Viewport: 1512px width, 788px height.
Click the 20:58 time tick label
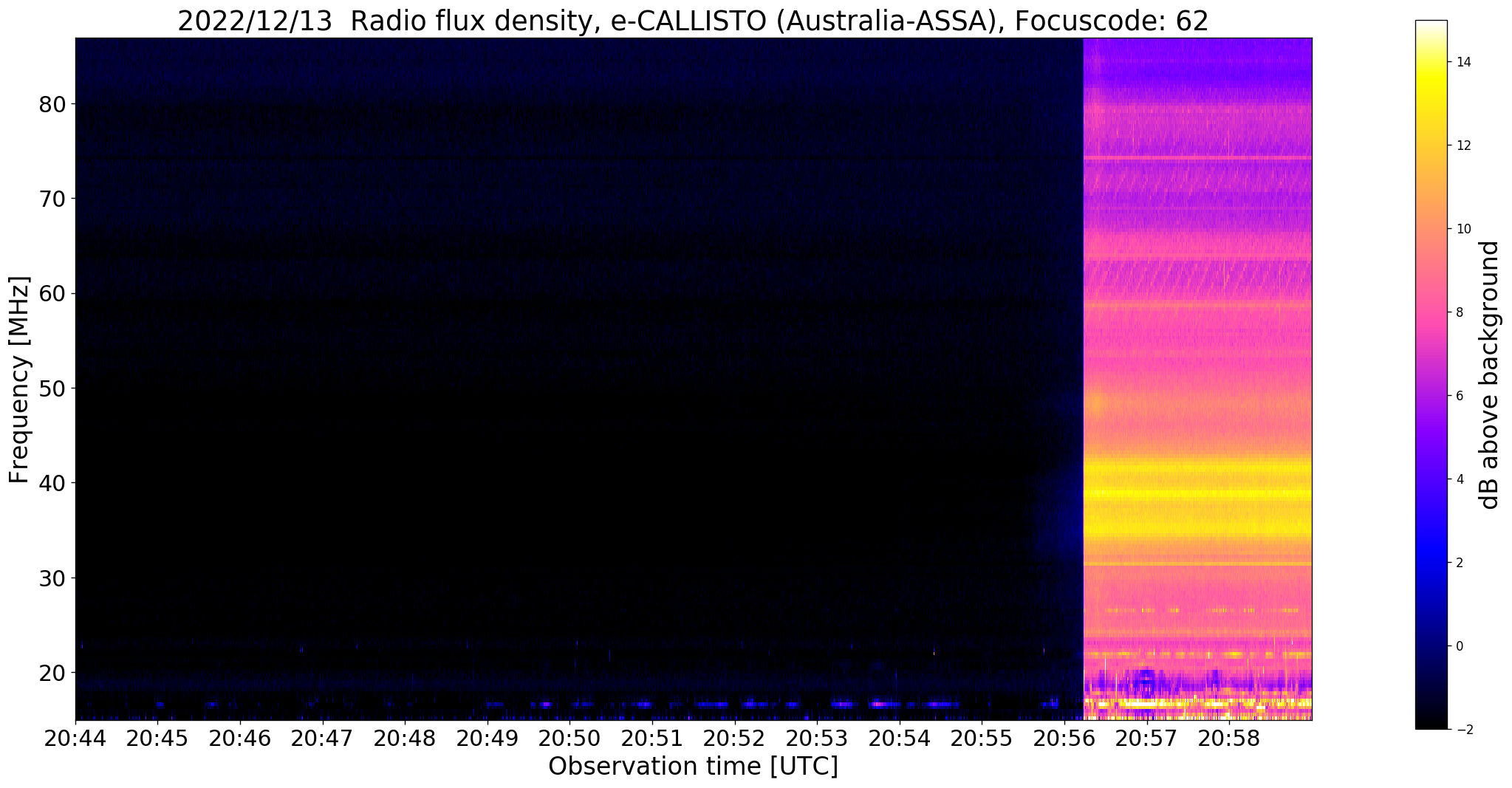[x=1229, y=738]
